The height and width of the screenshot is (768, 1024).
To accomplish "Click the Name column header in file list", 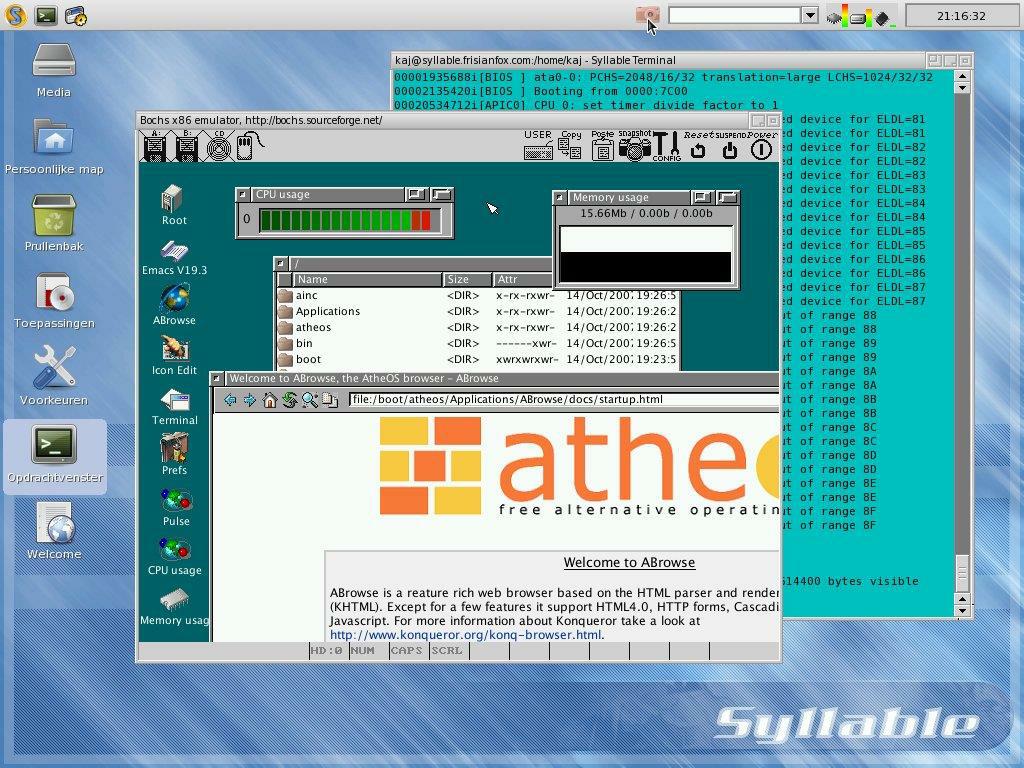I will pos(367,280).
